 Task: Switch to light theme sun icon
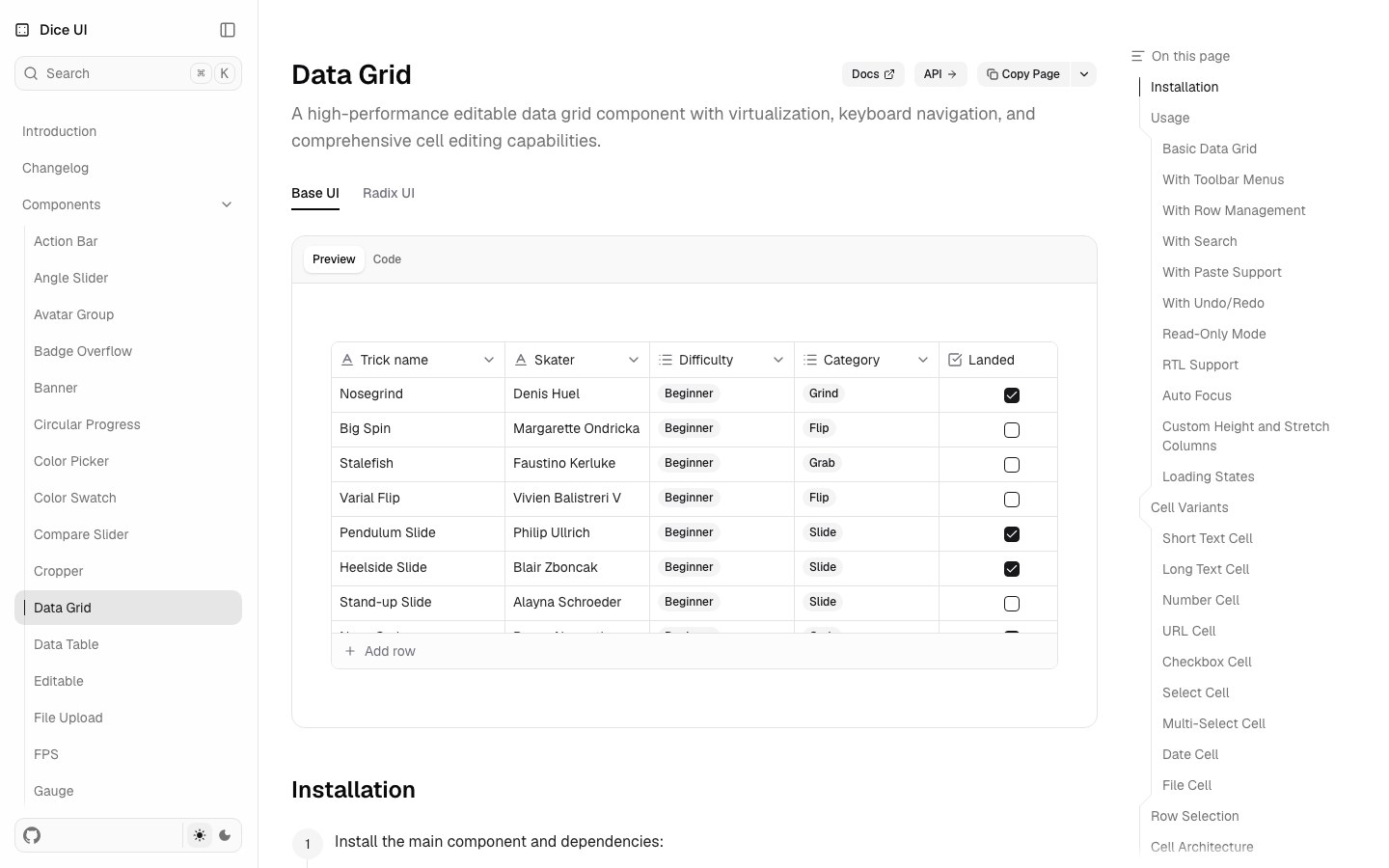click(200, 835)
